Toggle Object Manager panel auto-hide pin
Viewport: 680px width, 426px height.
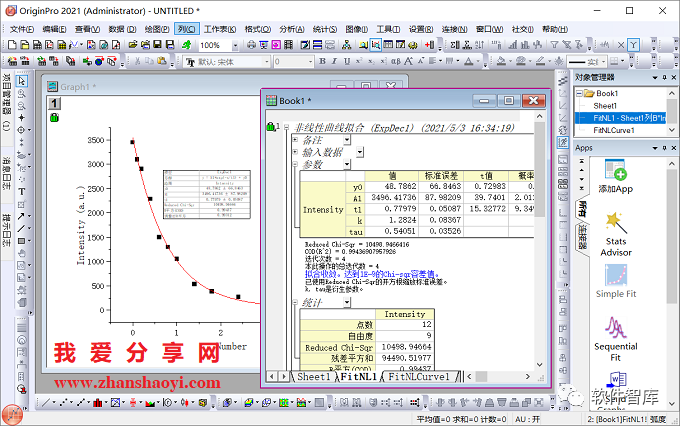click(664, 77)
